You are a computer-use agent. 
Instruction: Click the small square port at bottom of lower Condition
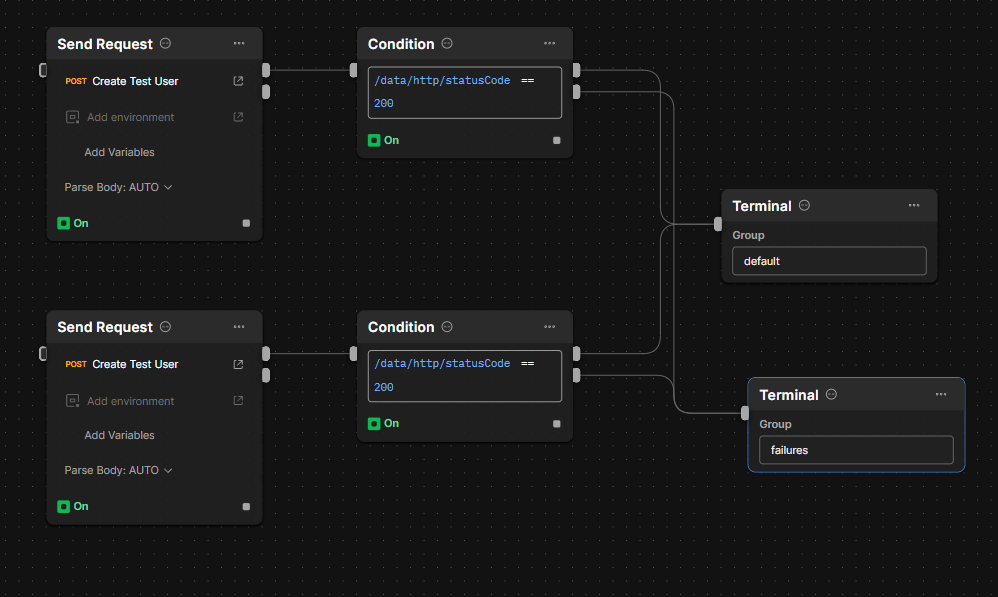click(557, 423)
